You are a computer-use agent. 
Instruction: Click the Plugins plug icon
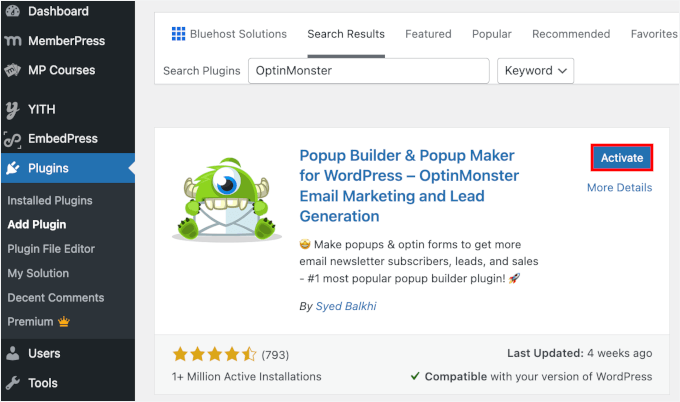click(x=13, y=169)
